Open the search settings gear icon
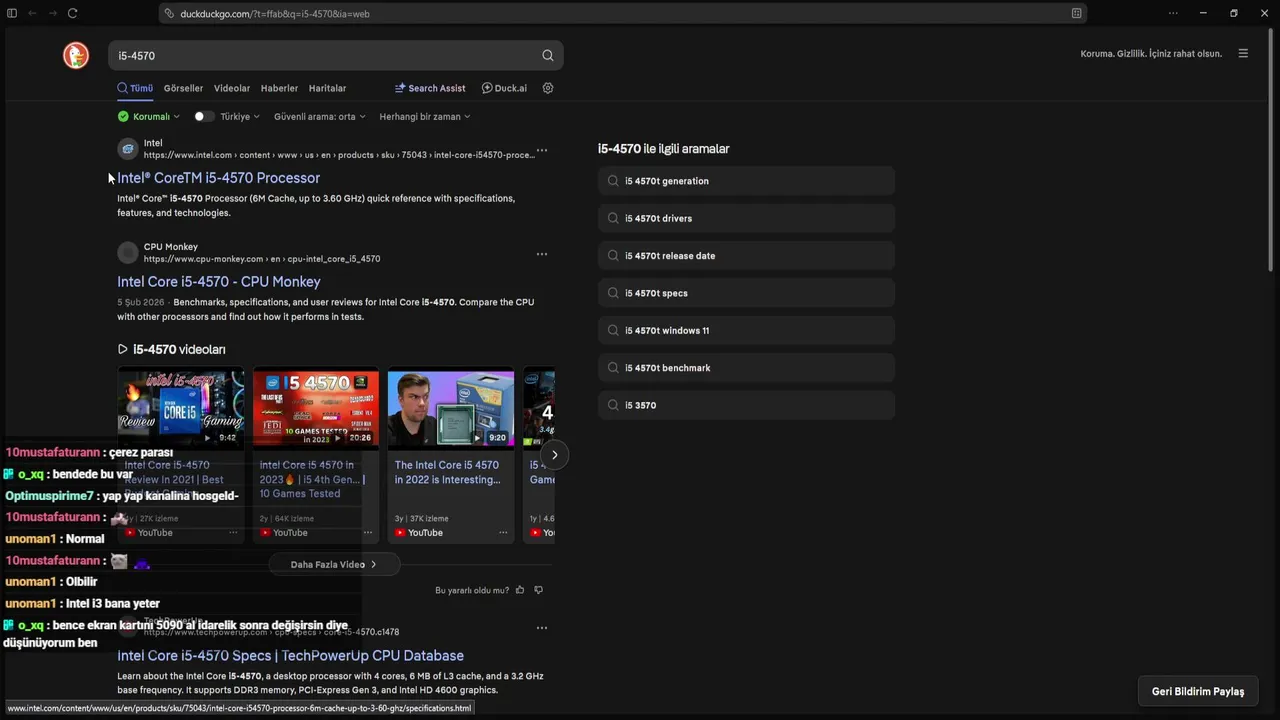This screenshot has height=720, width=1280. [x=548, y=88]
